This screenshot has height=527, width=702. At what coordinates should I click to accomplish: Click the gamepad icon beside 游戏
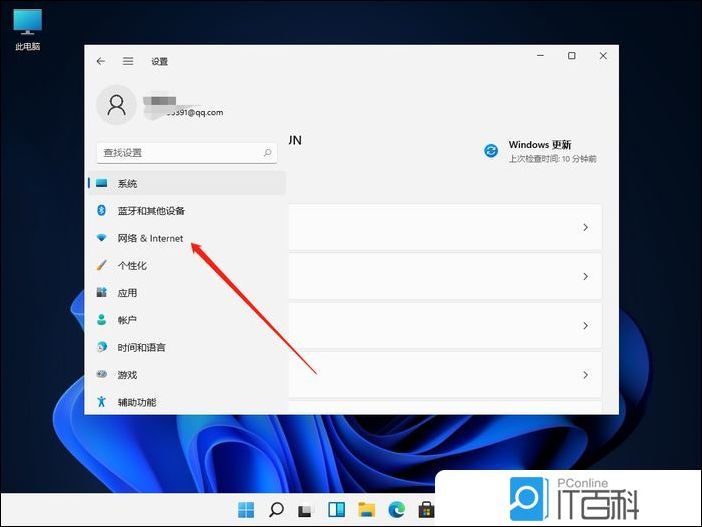(102, 374)
